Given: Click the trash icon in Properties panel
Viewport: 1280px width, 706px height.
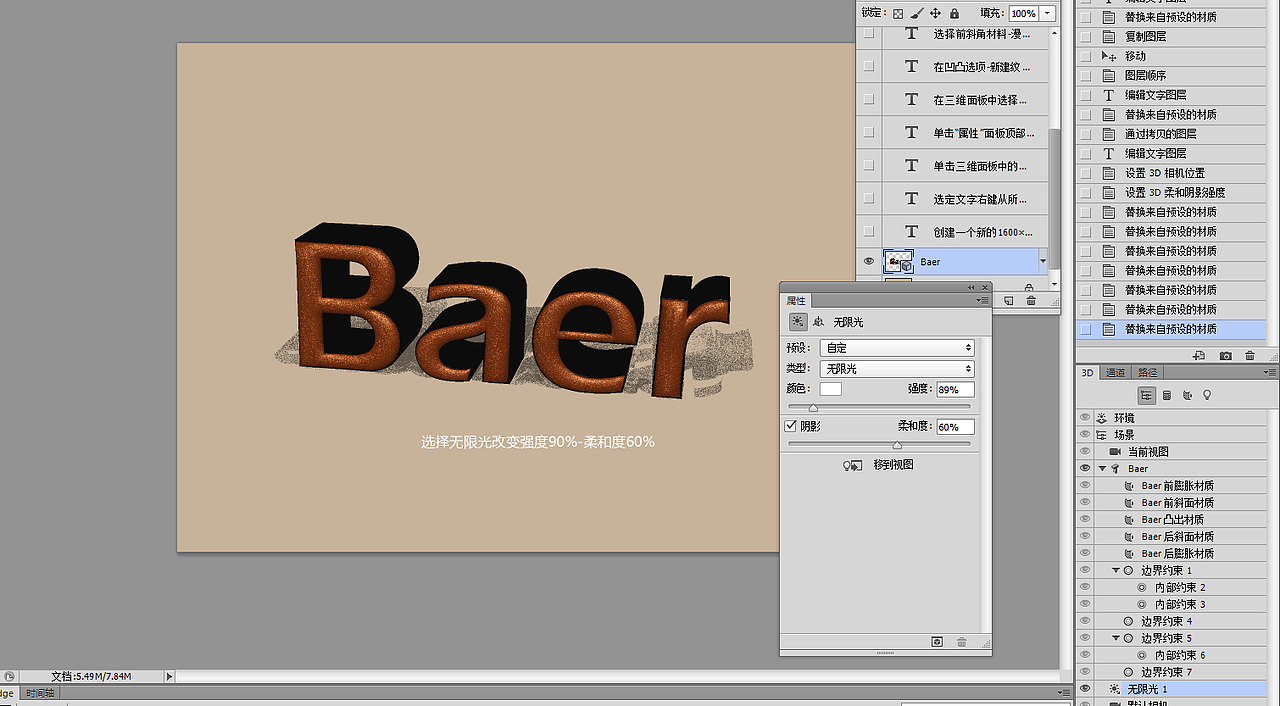Looking at the screenshot, I should coord(962,642).
